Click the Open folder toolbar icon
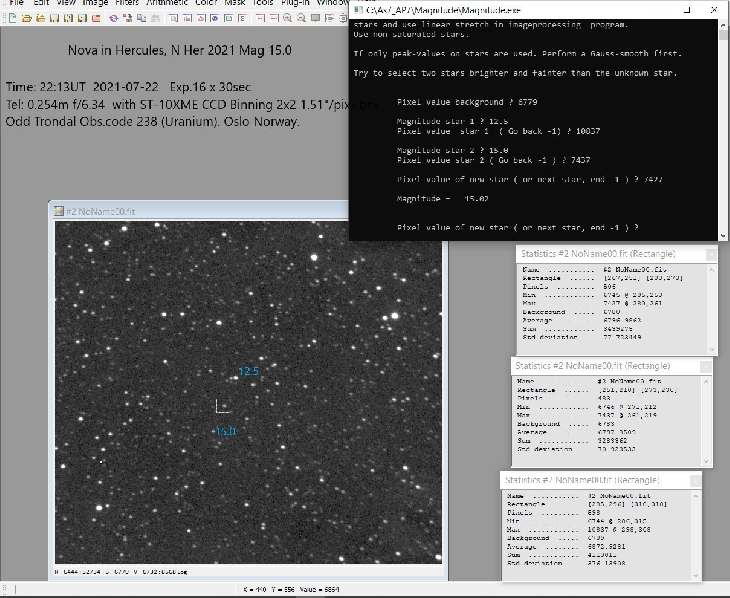This screenshot has width=730, height=598. (x=25, y=18)
